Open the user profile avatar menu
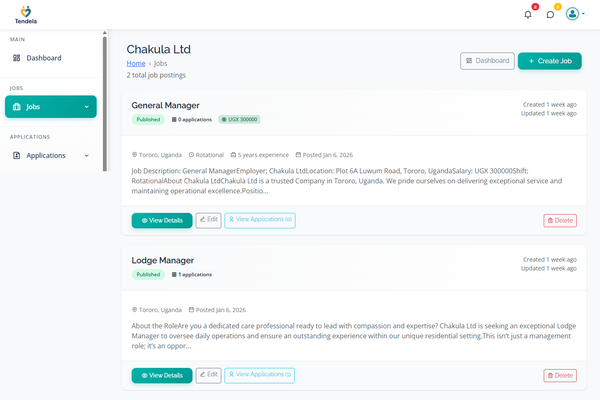Viewport: 600px width, 400px height. [574, 14]
